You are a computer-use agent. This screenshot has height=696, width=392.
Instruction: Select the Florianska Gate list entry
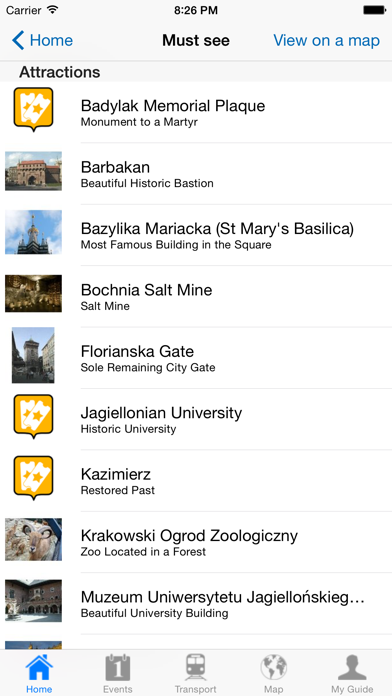click(x=196, y=358)
